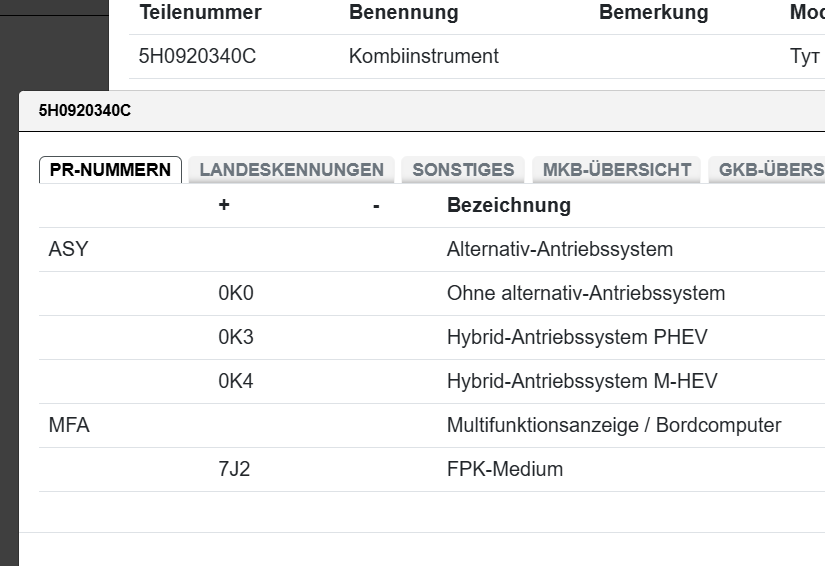Click the 0K0 PR code
The width and height of the screenshot is (825, 566).
click(x=236, y=294)
